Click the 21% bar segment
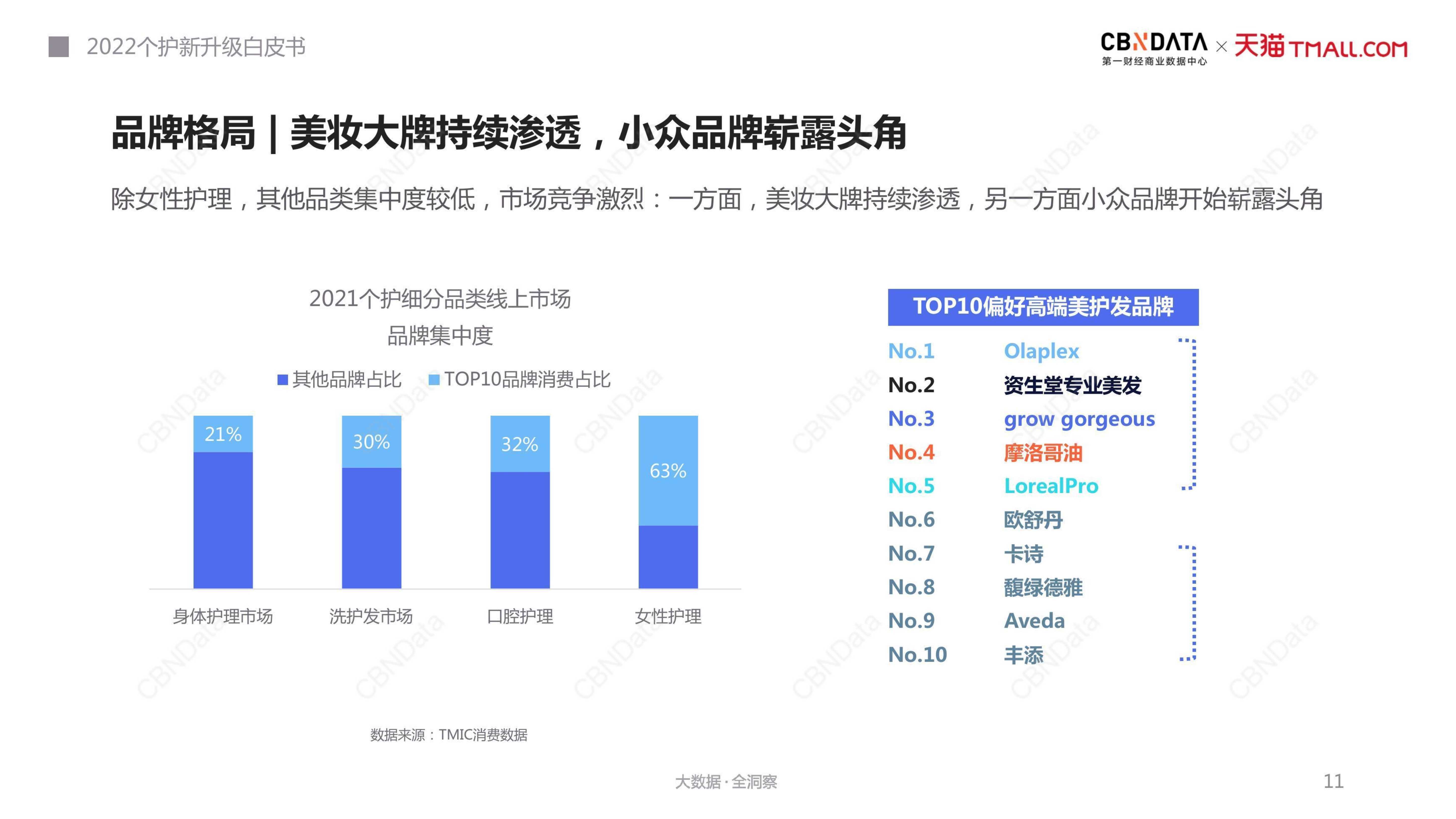 [223, 434]
